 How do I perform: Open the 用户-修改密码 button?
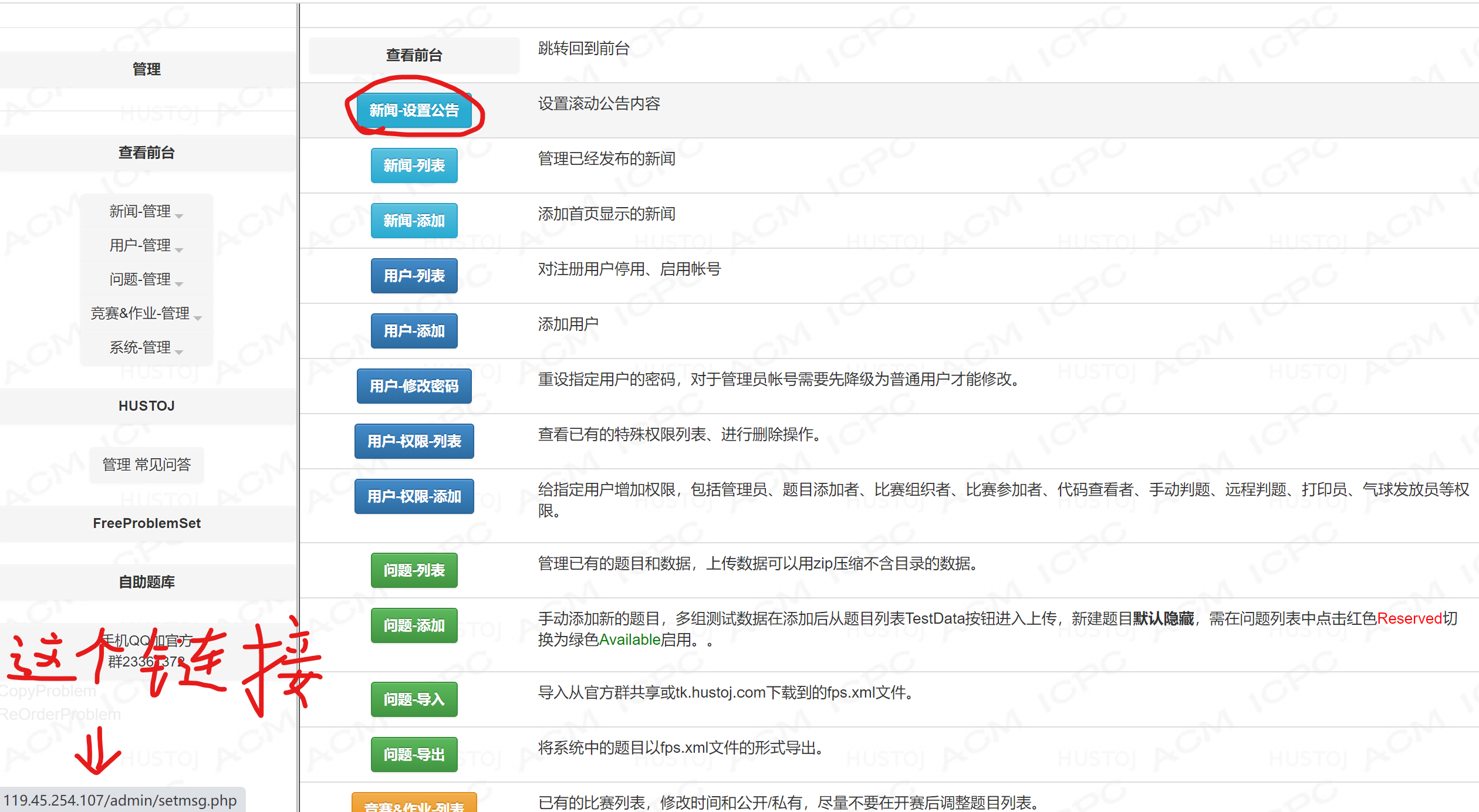[414, 386]
